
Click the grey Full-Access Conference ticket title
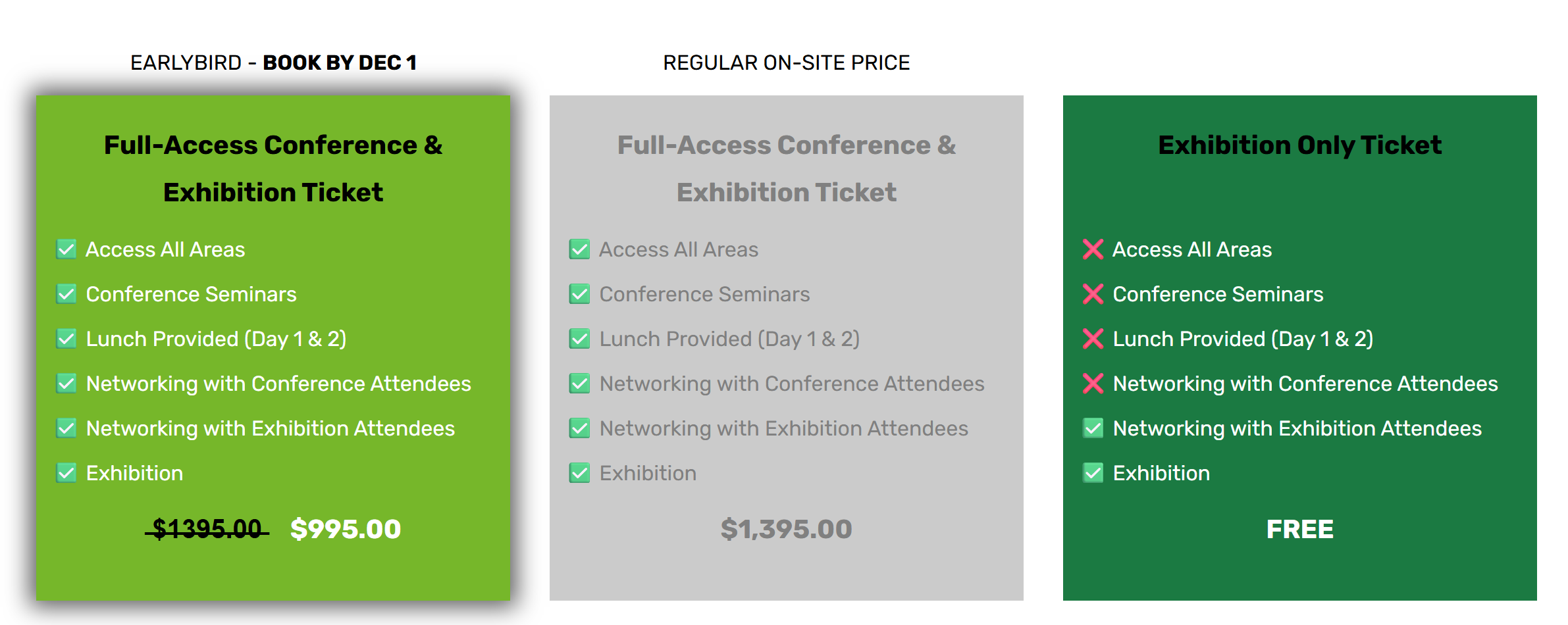tap(787, 168)
